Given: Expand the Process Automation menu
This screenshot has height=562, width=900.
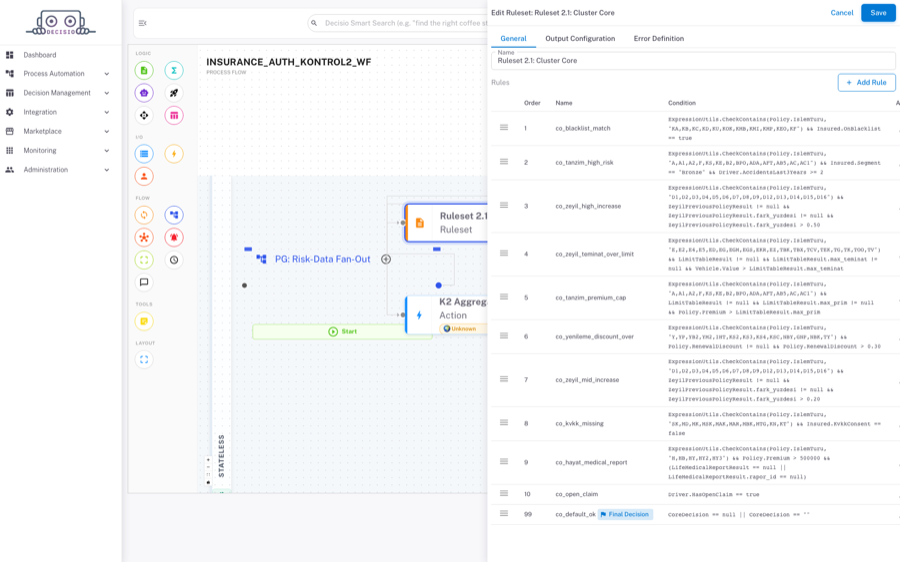Looking at the screenshot, I should click(60, 73).
